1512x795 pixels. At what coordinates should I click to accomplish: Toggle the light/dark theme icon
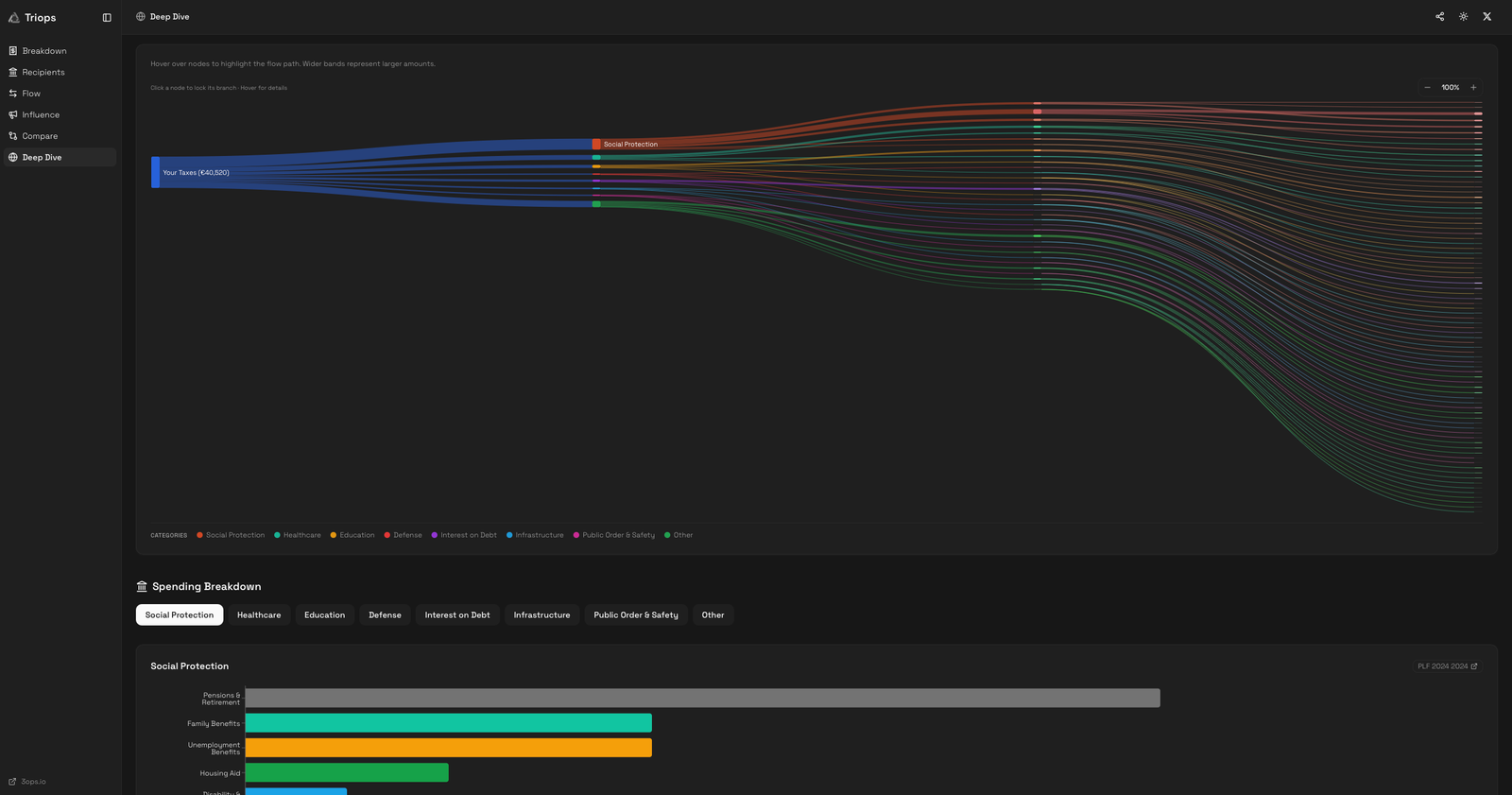(1464, 17)
